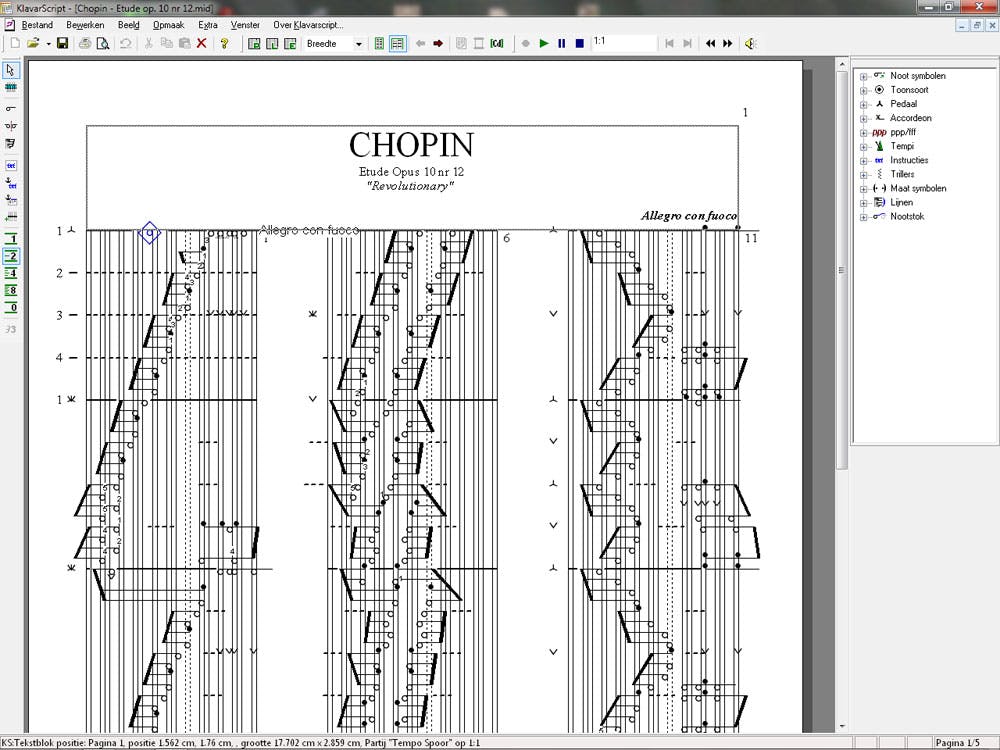The width and height of the screenshot is (1000, 750).
Task: Open print preview magnifier page icon
Action: [x=102, y=43]
